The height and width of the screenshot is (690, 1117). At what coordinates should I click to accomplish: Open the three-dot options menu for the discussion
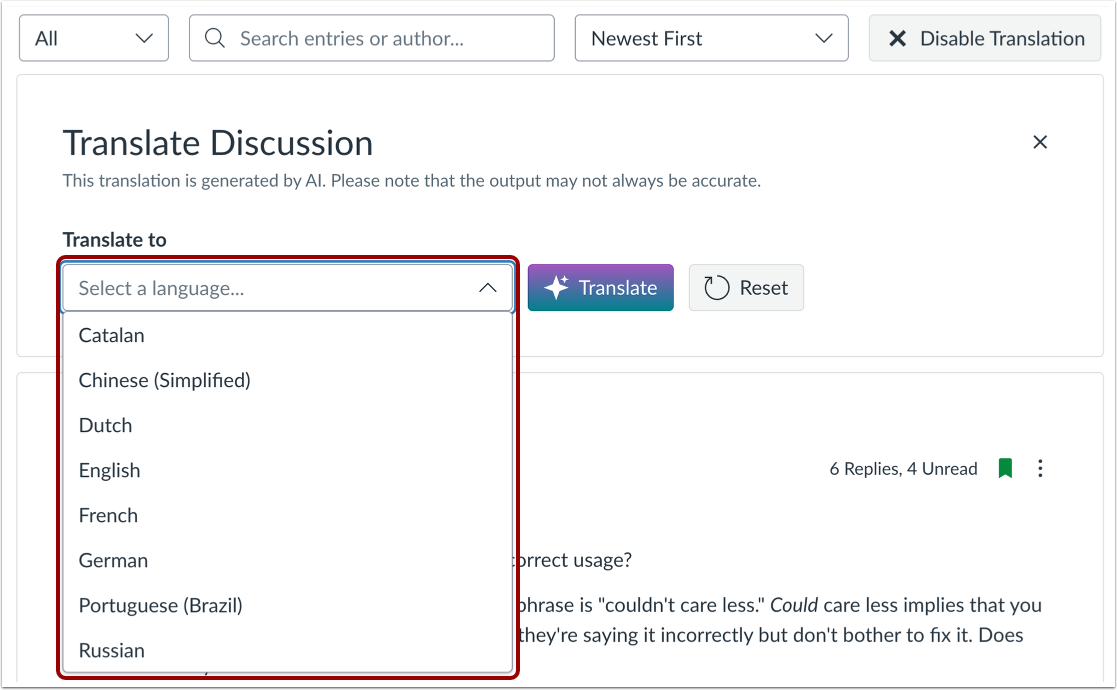coord(1041,468)
